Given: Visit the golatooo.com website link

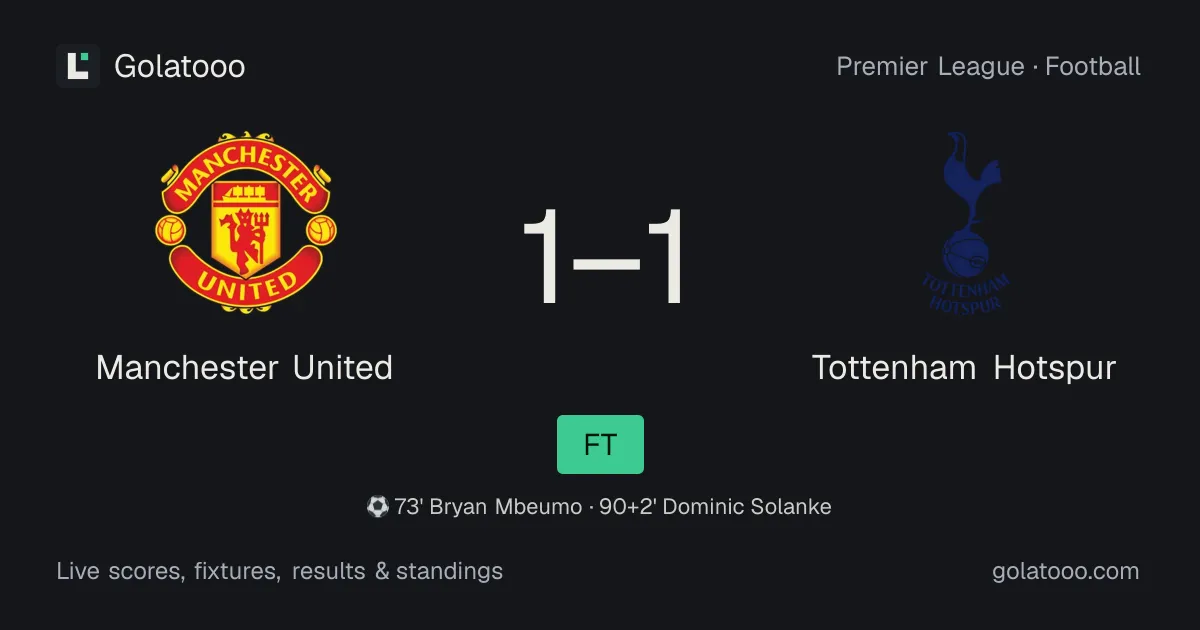Looking at the screenshot, I should coord(1065,572).
